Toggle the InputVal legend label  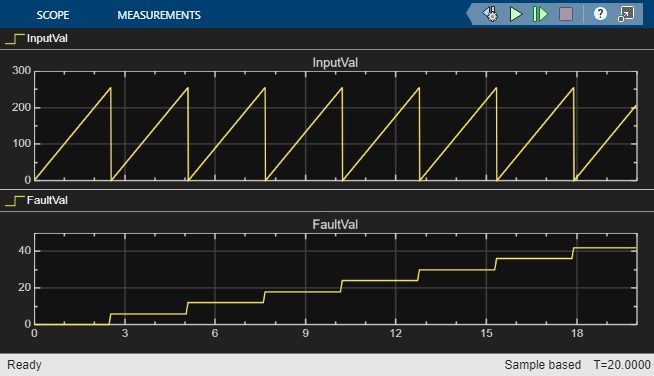(x=47, y=38)
